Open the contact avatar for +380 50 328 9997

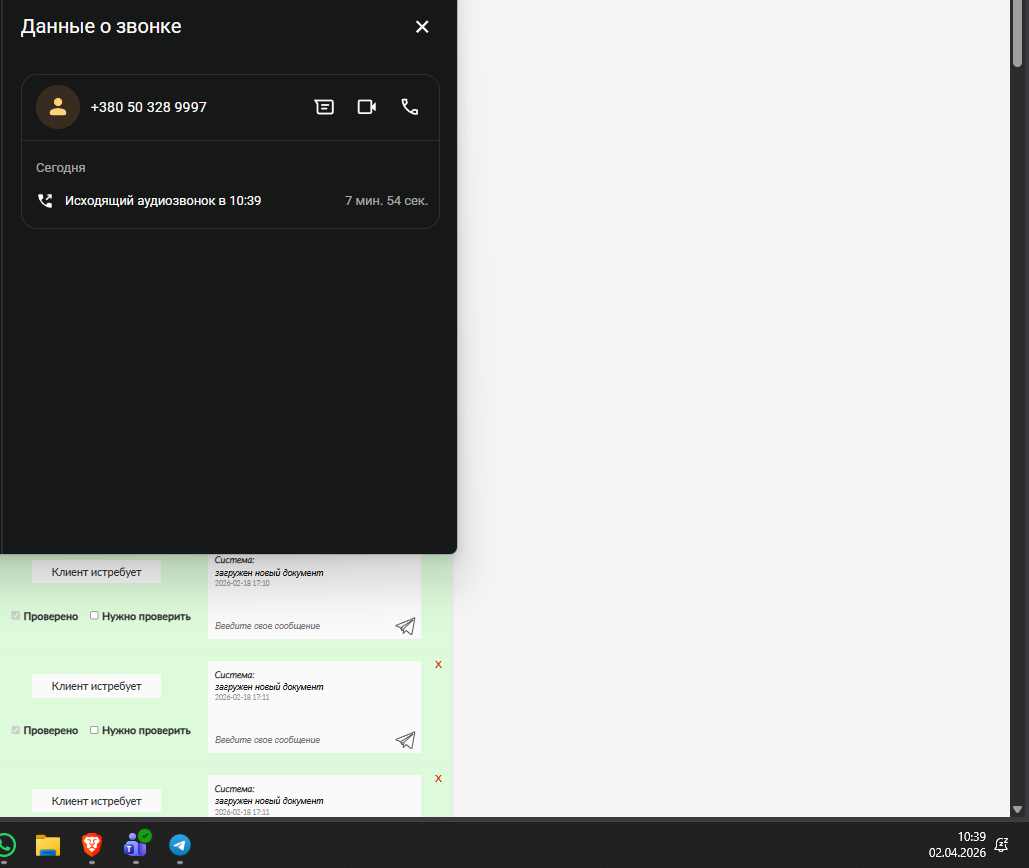tap(58, 107)
